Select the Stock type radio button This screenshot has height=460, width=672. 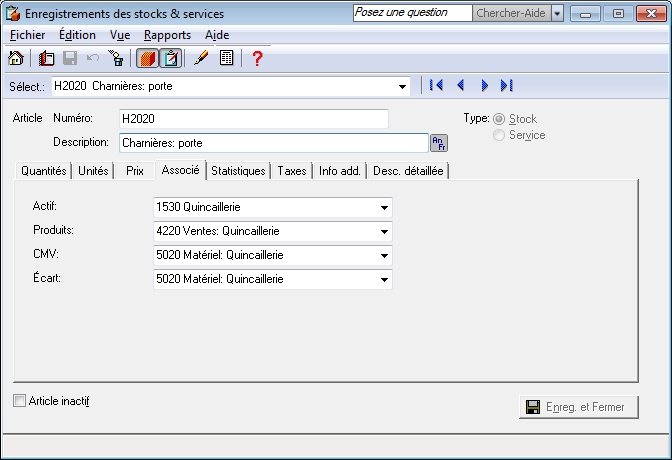[x=499, y=119]
